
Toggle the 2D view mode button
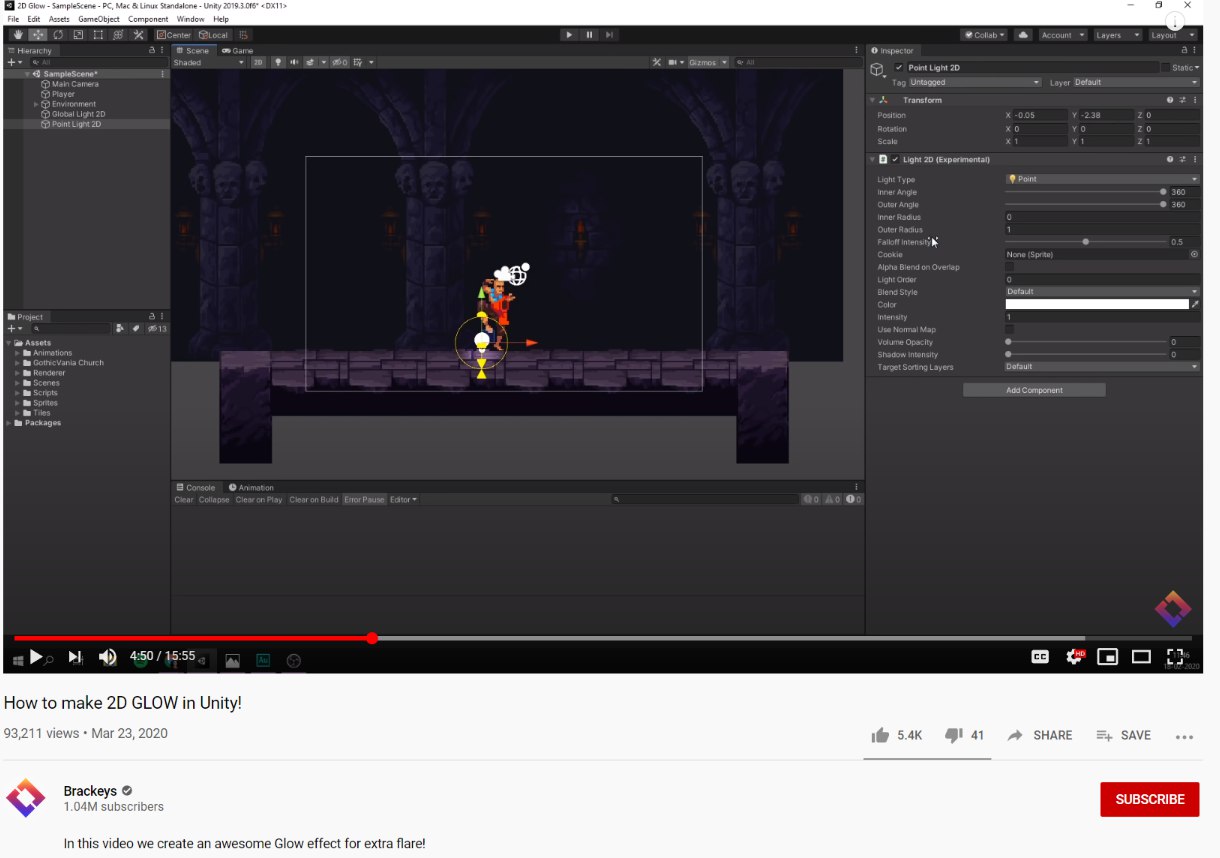pyautogui.click(x=258, y=62)
